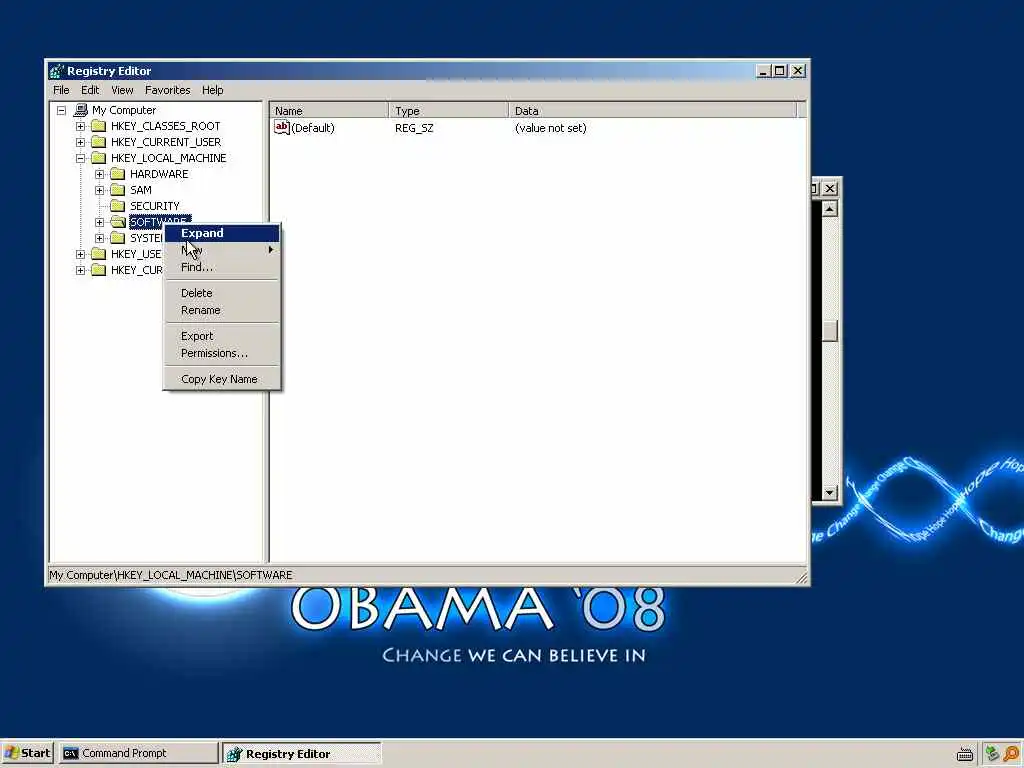Click the Registry Editor title bar icon
Screen dimensions: 1024x768
[57, 71]
